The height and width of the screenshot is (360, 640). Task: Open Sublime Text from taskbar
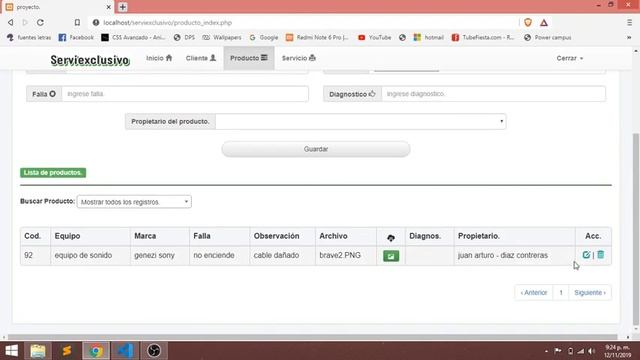[x=67, y=351]
